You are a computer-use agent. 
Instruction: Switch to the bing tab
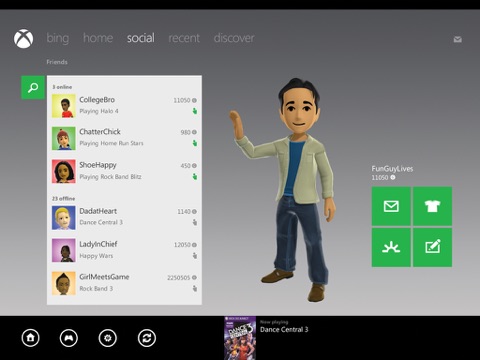pyautogui.click(x=58, y=38)
